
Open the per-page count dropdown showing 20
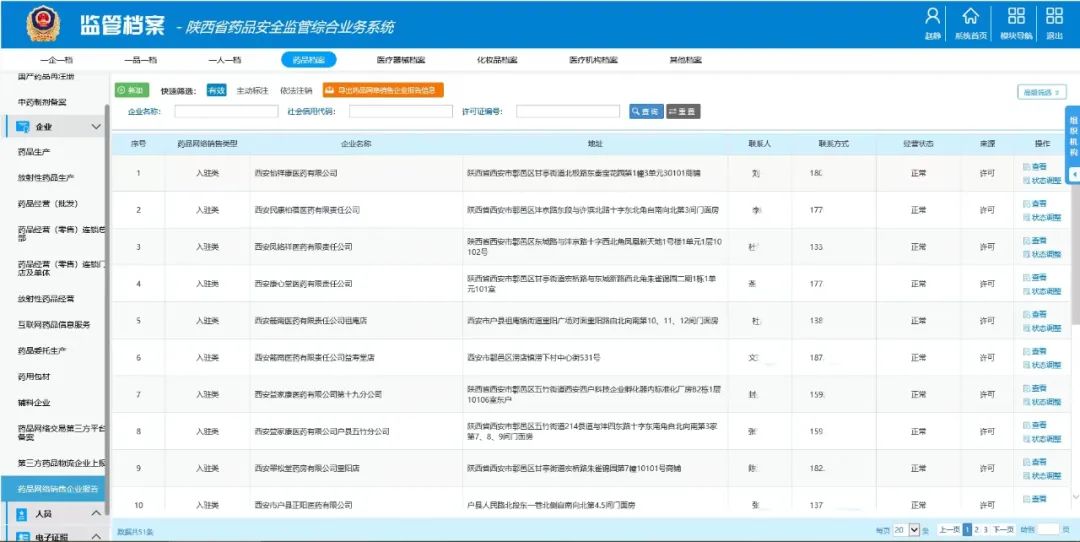click(x=900, y=529)
